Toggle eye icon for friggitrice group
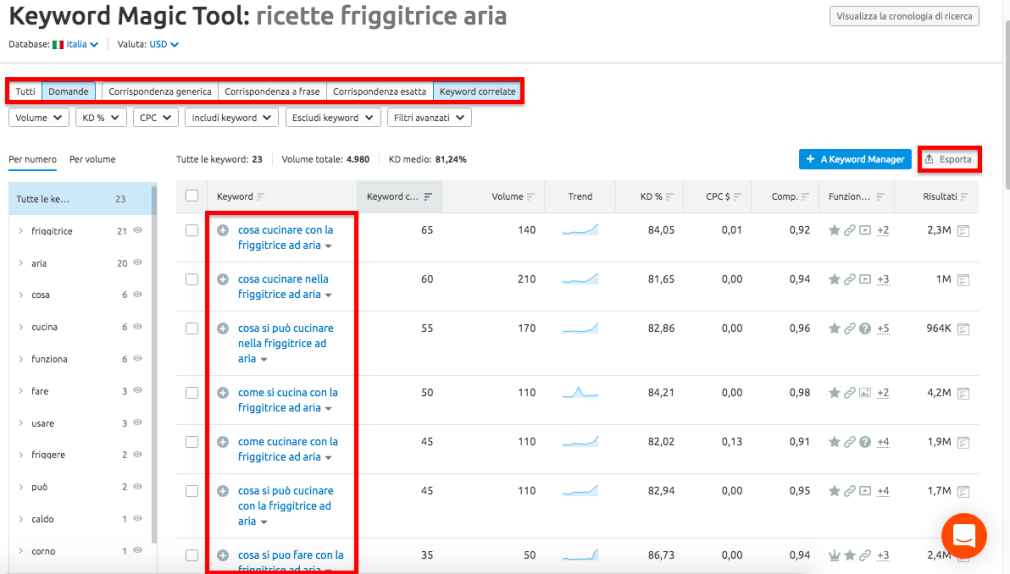 coord(138,231)
